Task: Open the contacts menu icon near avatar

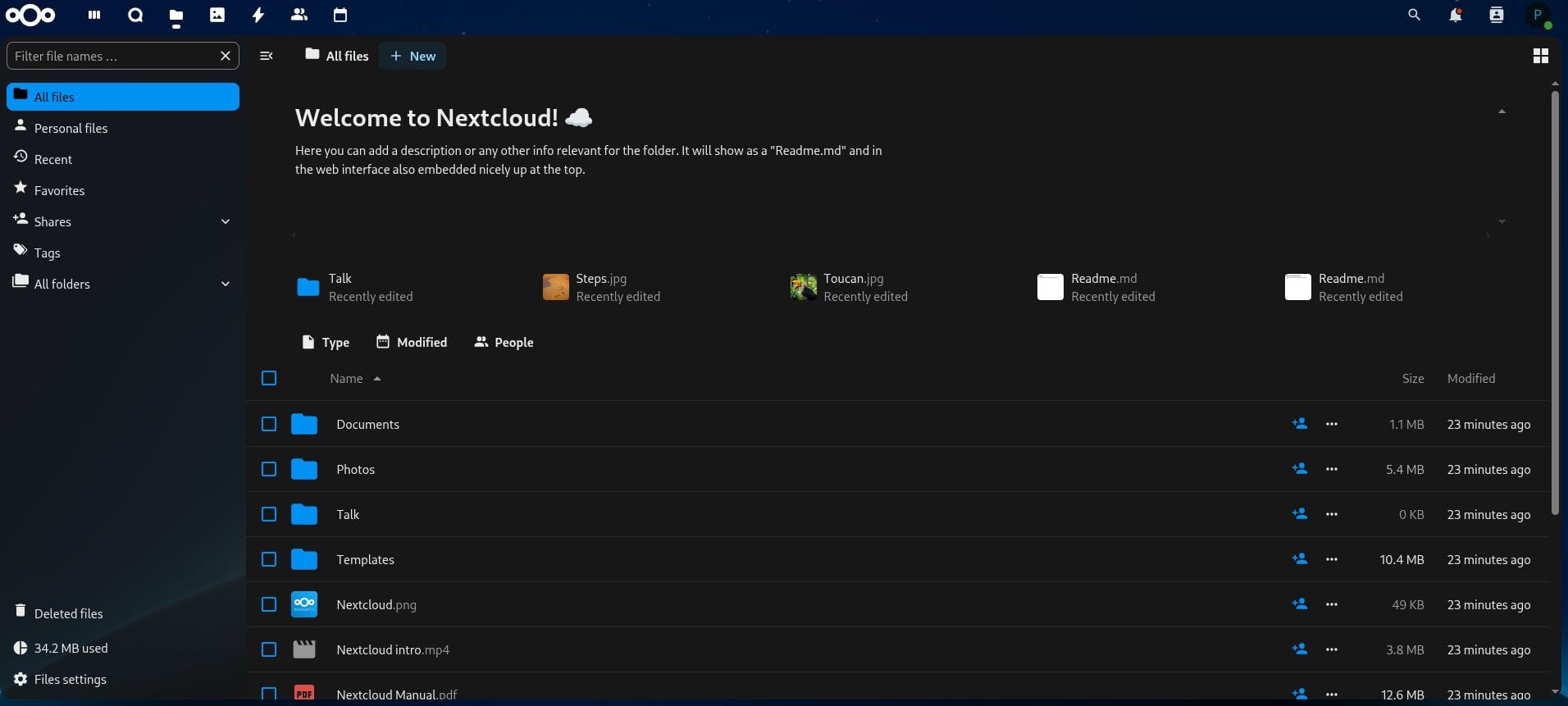Action: (1497, 15)
